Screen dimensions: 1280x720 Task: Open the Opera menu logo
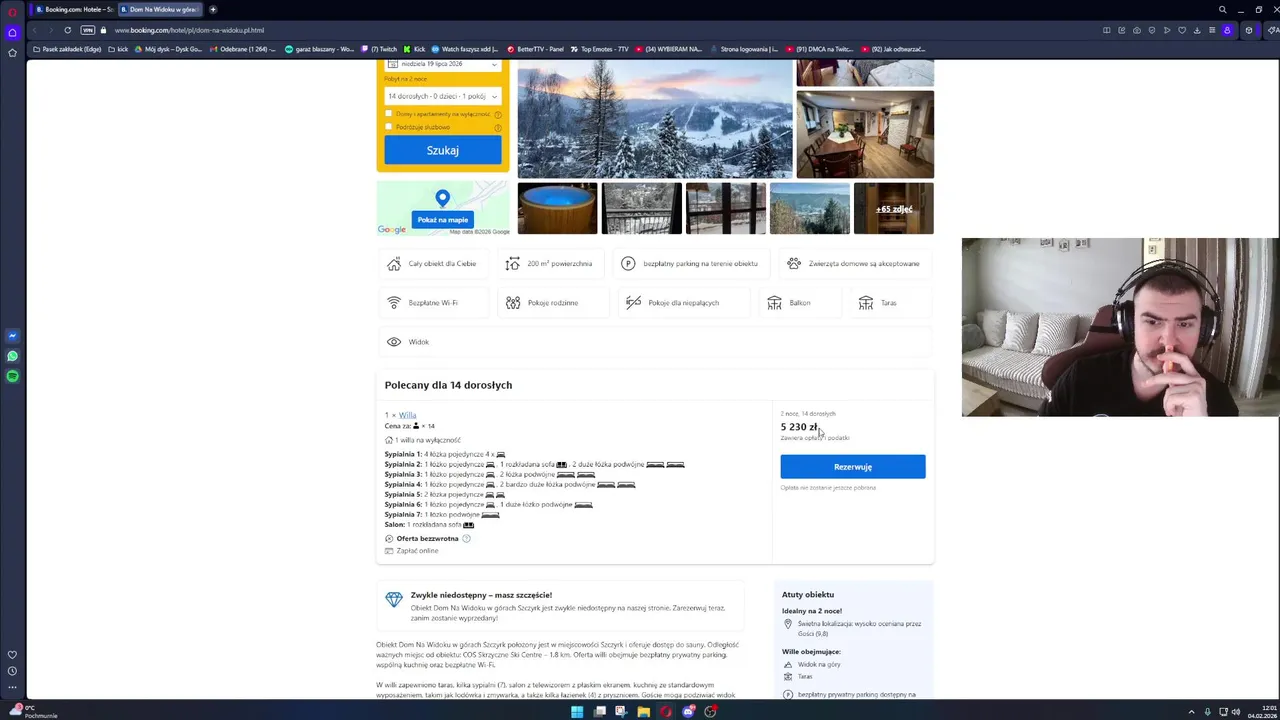[12, 10]
